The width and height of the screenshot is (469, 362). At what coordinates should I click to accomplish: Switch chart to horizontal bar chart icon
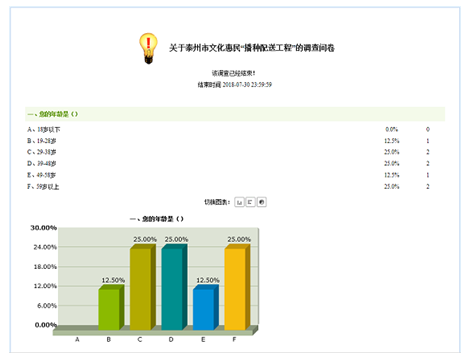pyautogui.click(x=250, y=202)
